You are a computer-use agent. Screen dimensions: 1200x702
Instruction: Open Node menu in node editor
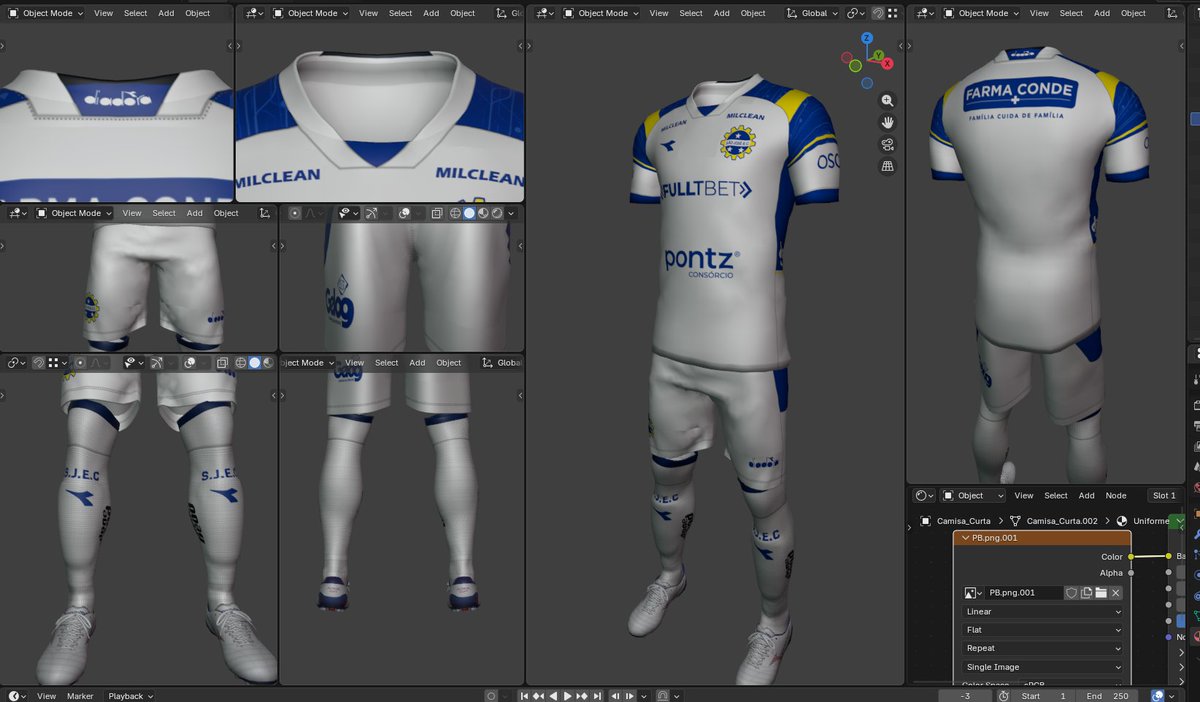[x=1116, y=495]
